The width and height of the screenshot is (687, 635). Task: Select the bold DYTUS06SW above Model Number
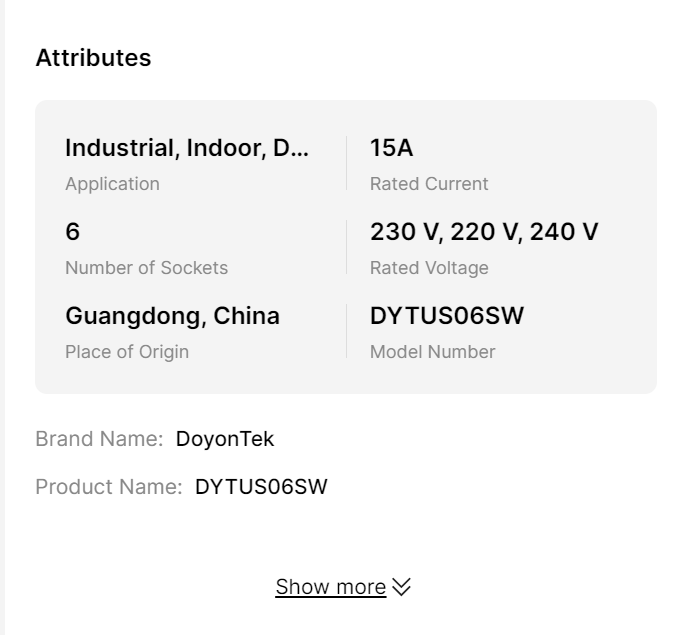tap(447, 316)
